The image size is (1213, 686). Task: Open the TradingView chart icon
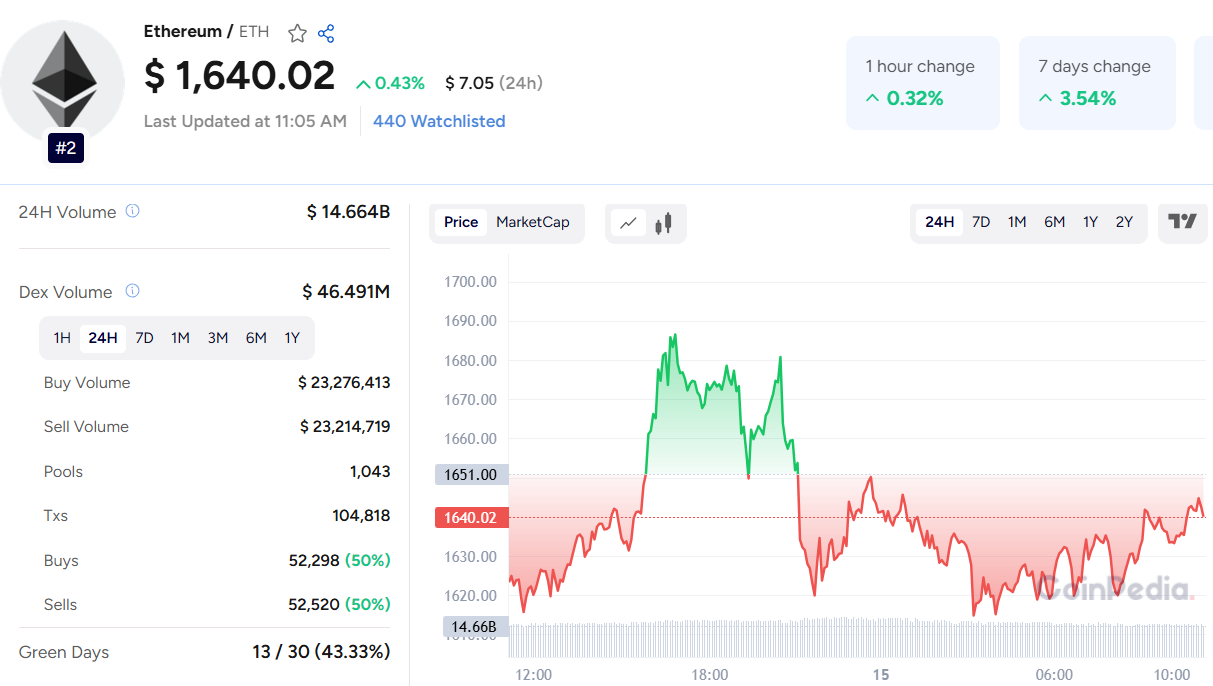(1183, 222)
